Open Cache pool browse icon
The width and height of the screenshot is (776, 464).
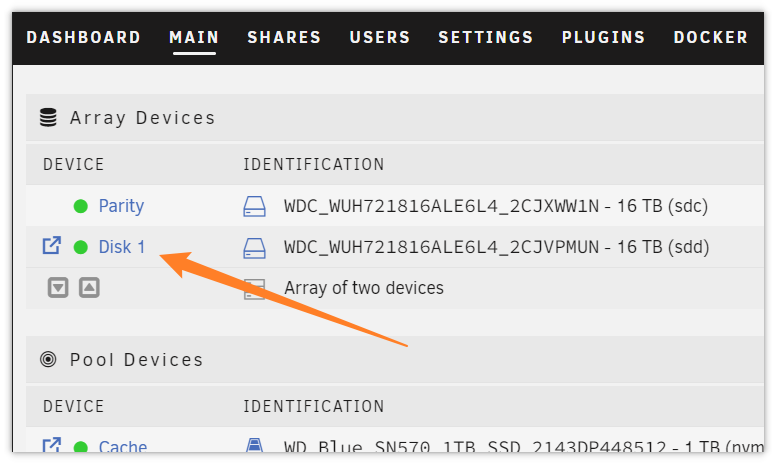click(x=51, y=445)
